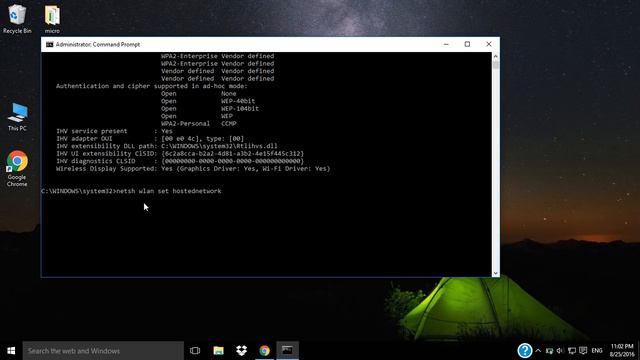Click the WPA2-Personal CCMP line
Screen dimensions: 640x360
(x=199, y=124)
